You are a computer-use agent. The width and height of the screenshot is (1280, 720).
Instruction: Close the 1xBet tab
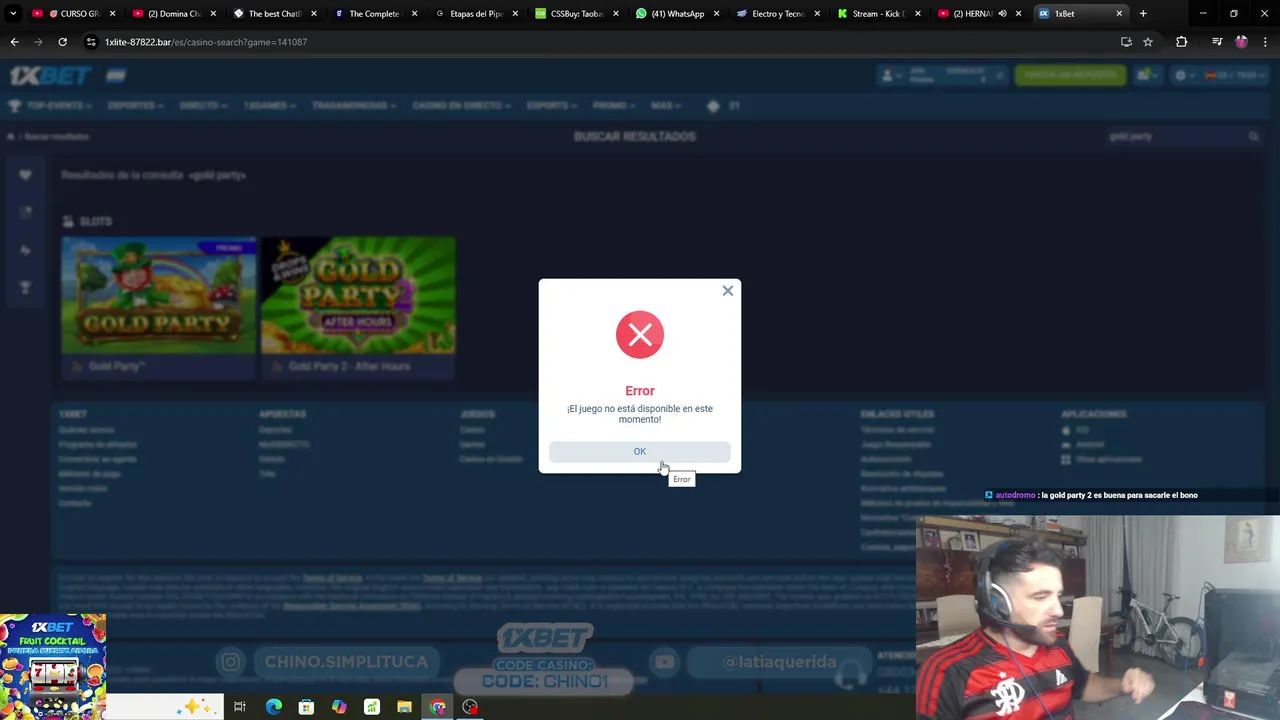pos(1119,14)
